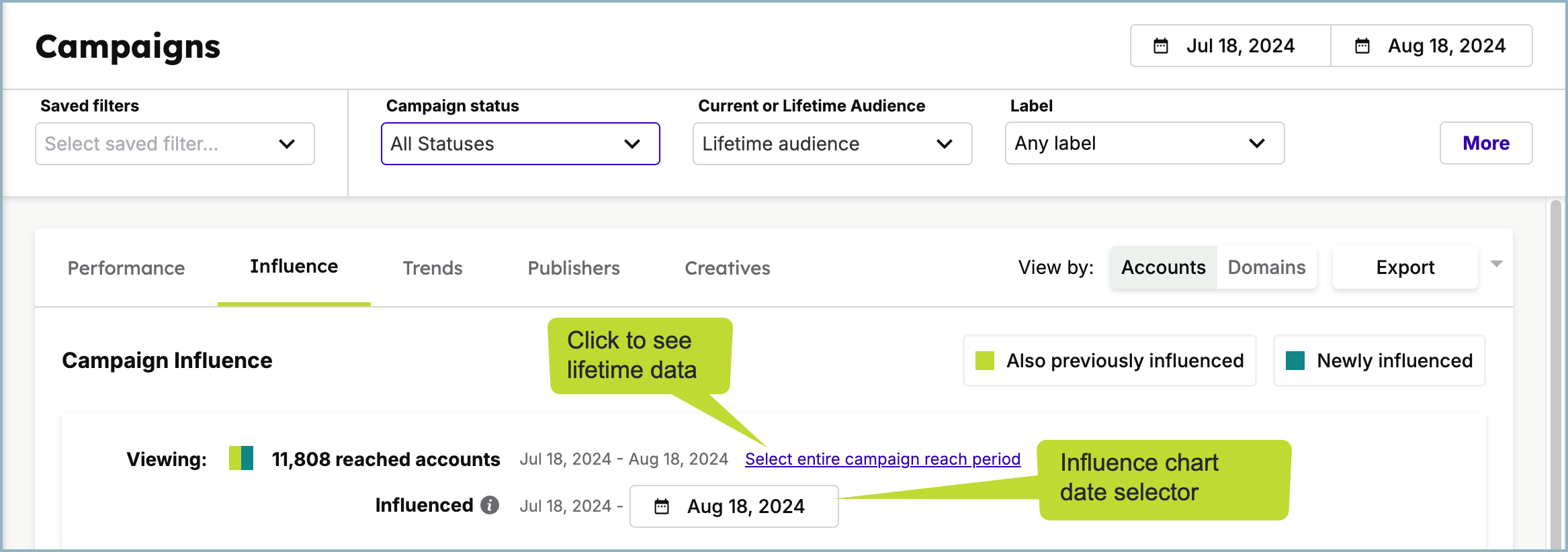Switch view to Accounts
Viewport: 1568px width, 552px height.
pyautogui.click(x=1163, y=267)
